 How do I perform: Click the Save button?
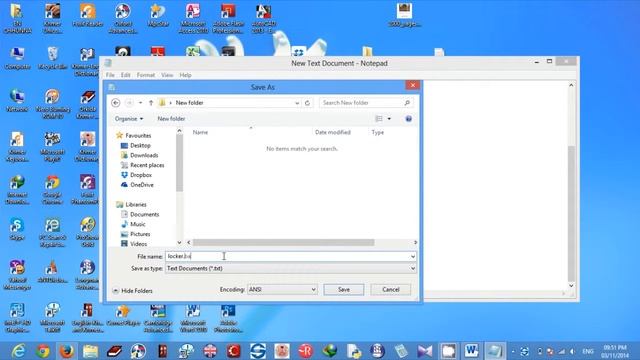(x=344, y=289)
